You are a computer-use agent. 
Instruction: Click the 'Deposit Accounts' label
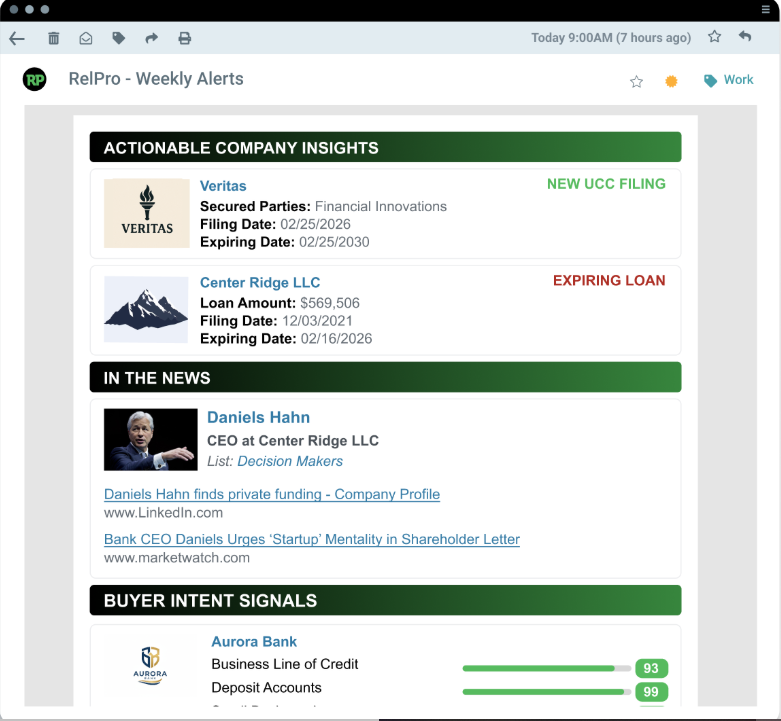(x=266, y=688)
